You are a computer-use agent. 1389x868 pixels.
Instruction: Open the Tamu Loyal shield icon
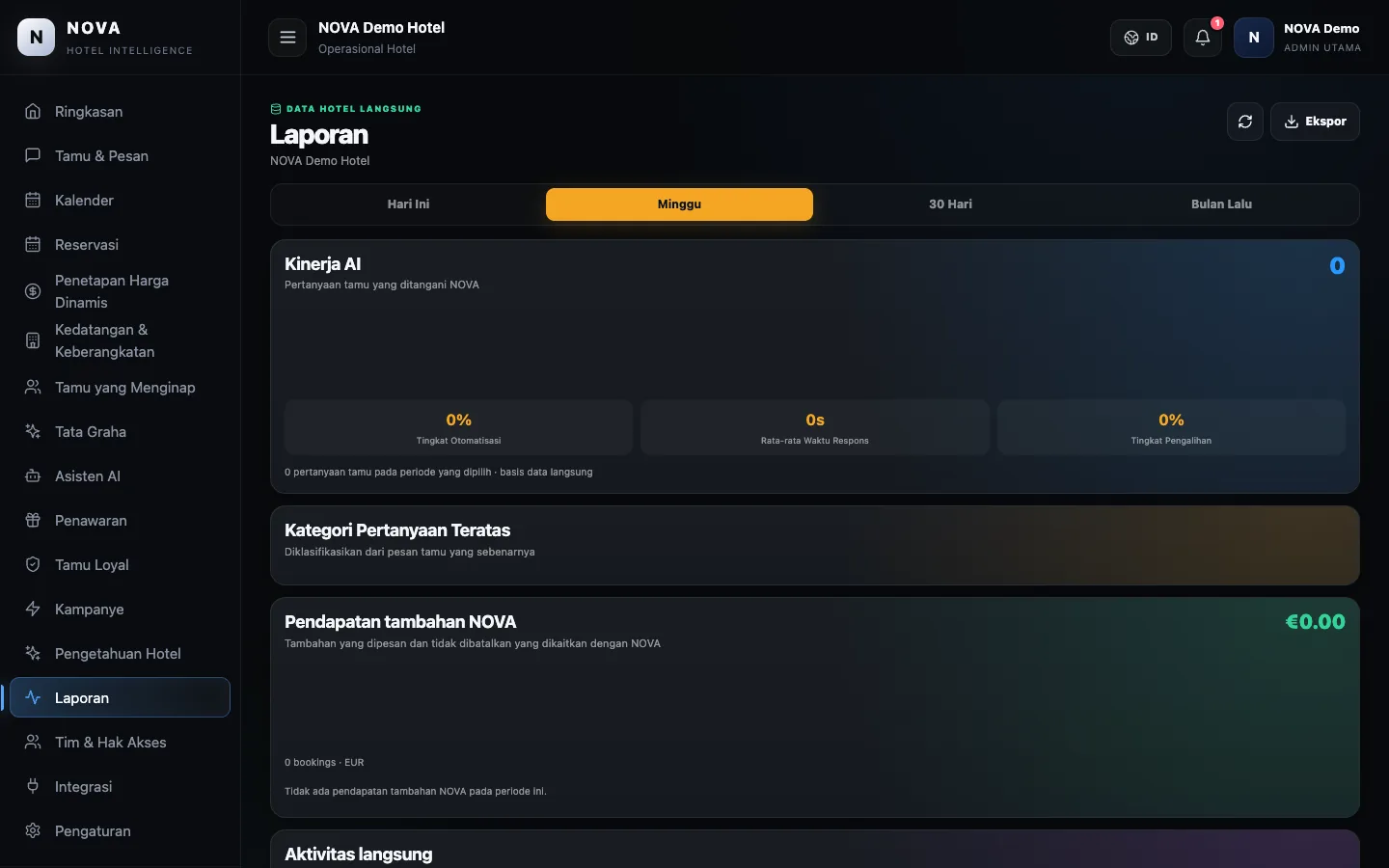click(x=33, y=565)
